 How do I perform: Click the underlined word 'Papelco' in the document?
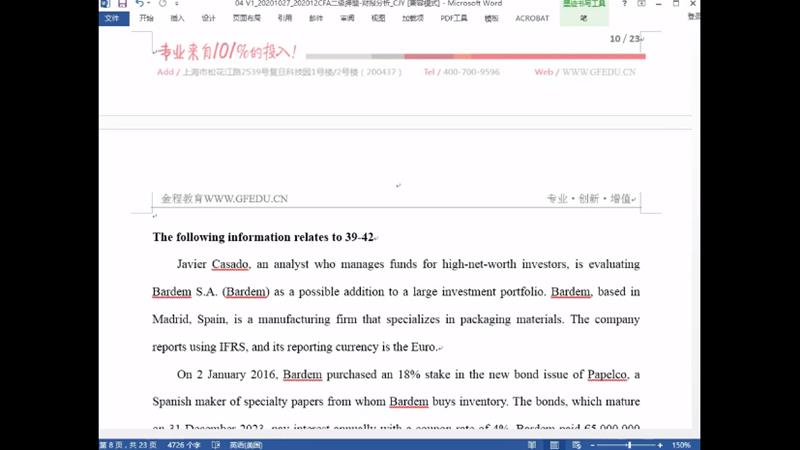point(607,374)
